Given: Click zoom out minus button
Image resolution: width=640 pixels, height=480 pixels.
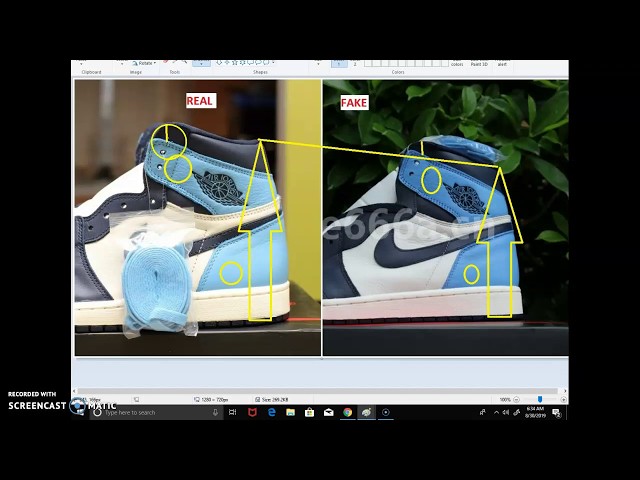Looking at the screenshot, I should 516,400.
